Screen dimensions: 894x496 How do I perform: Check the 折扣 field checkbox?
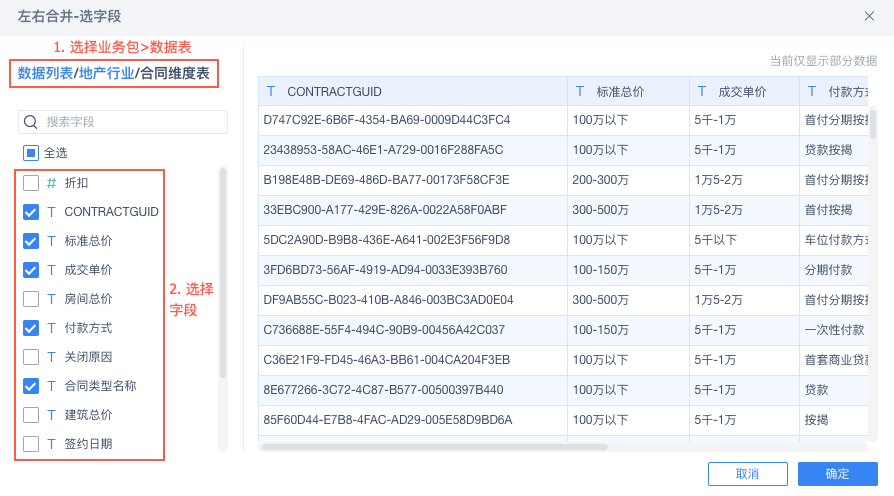click(x=31, y=183)
